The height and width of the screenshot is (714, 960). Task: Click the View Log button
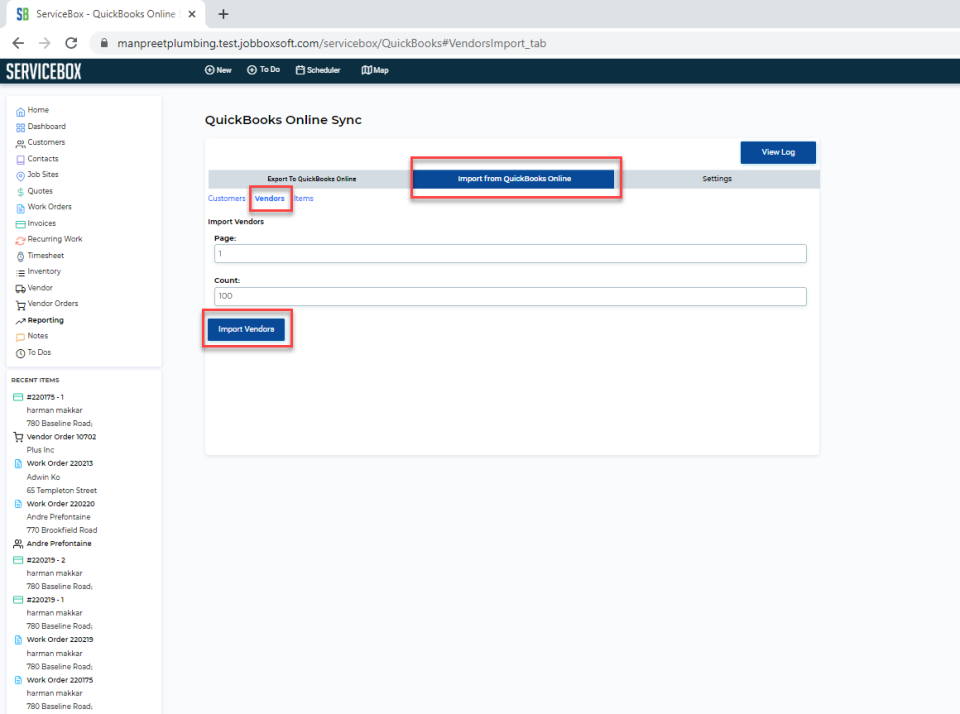778,152
